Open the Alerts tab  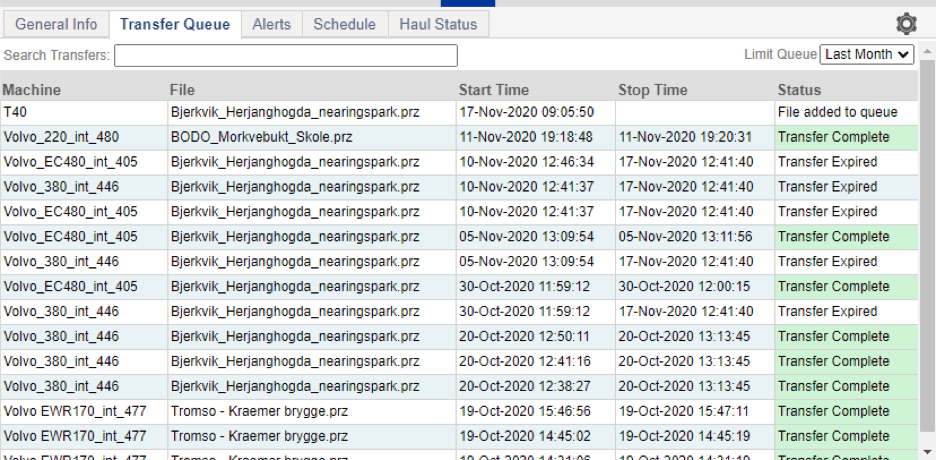[272, 24]
